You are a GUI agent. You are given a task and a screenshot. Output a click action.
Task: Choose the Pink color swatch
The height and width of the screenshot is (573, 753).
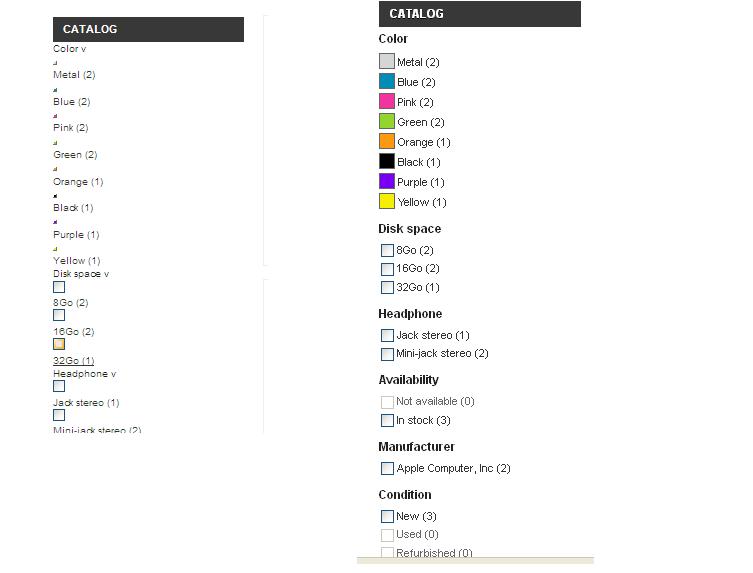(x=387, y=101)
